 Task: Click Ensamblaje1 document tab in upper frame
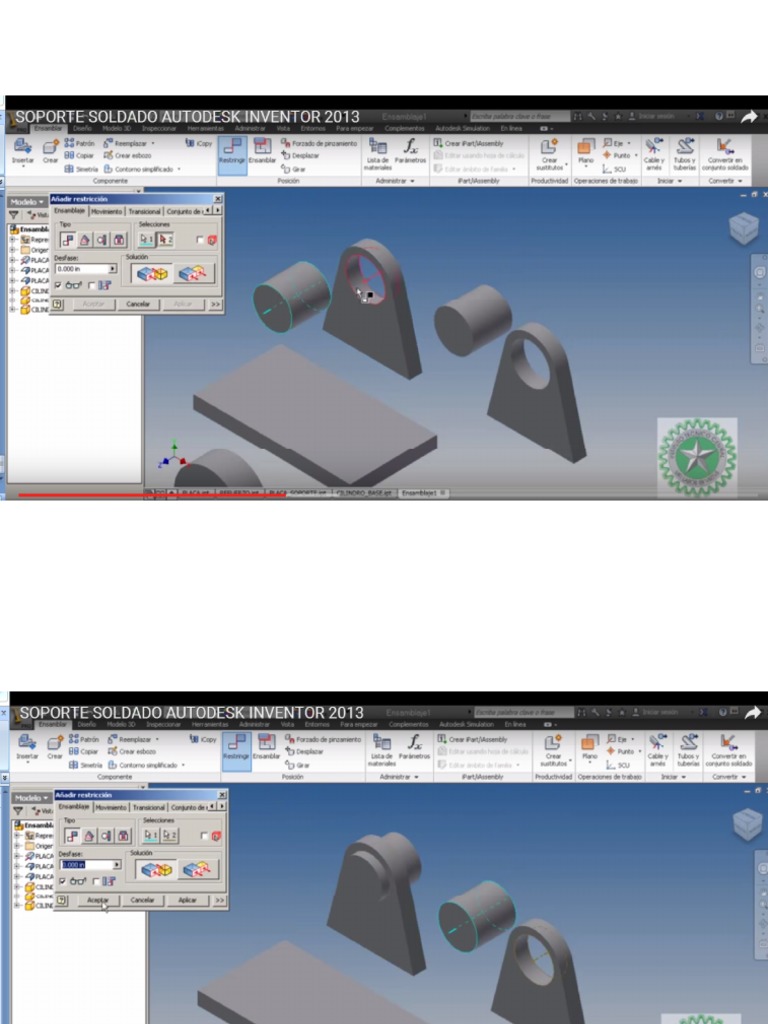tap(423, 493)
